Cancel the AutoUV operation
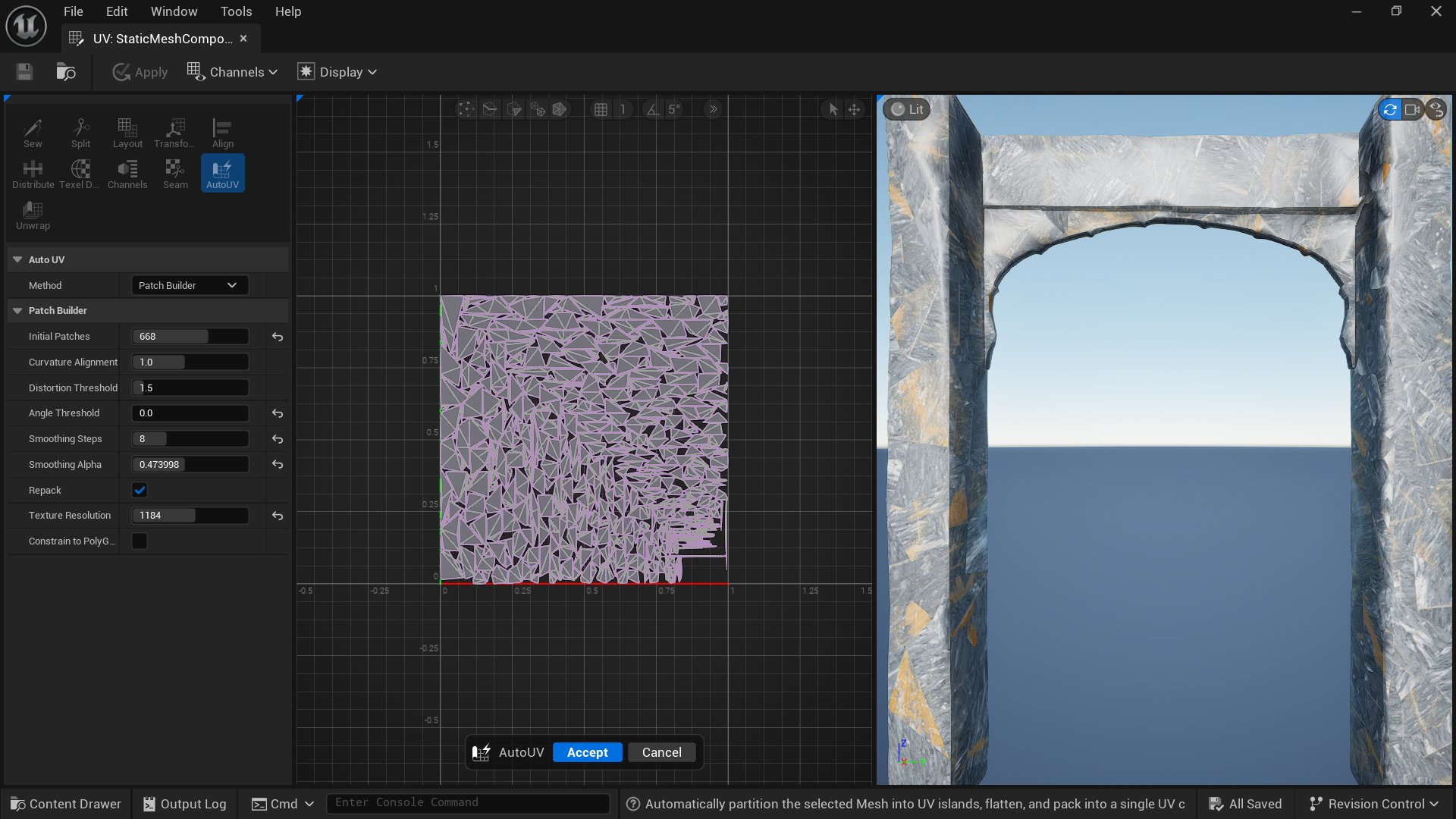 pos(661,752)
